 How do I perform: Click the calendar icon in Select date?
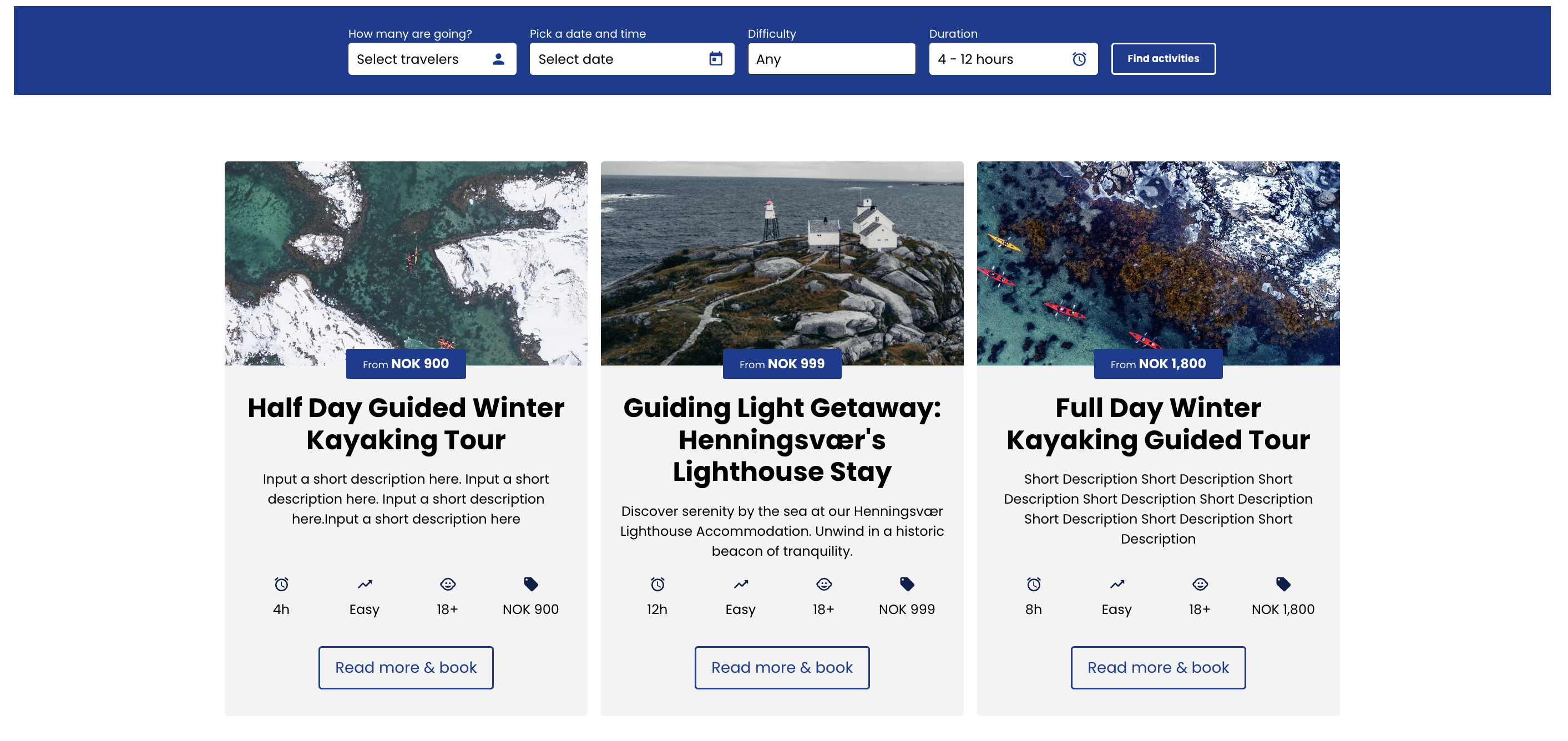click(x=716, y=59)
